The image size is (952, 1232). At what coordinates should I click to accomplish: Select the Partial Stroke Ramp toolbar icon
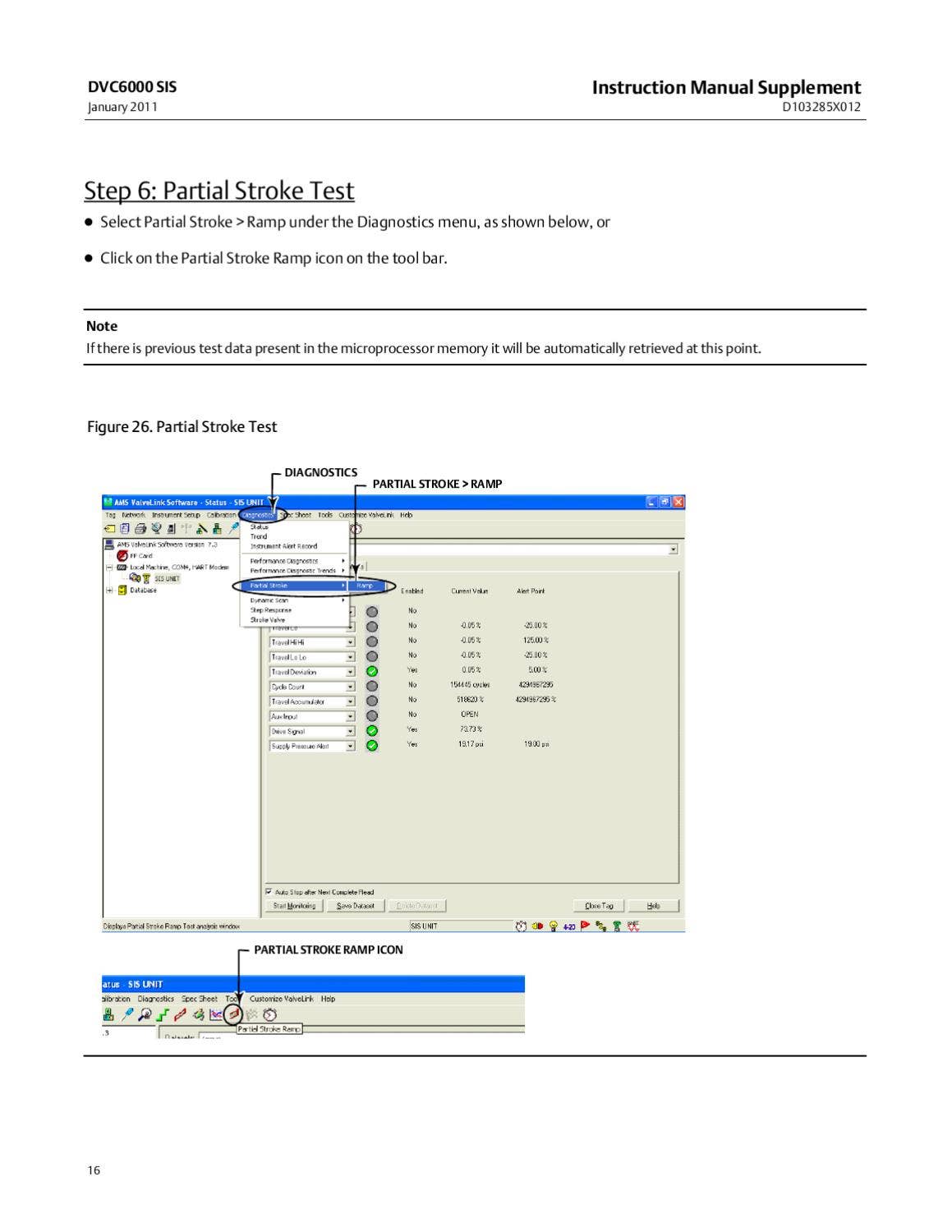pos(233,1014)
